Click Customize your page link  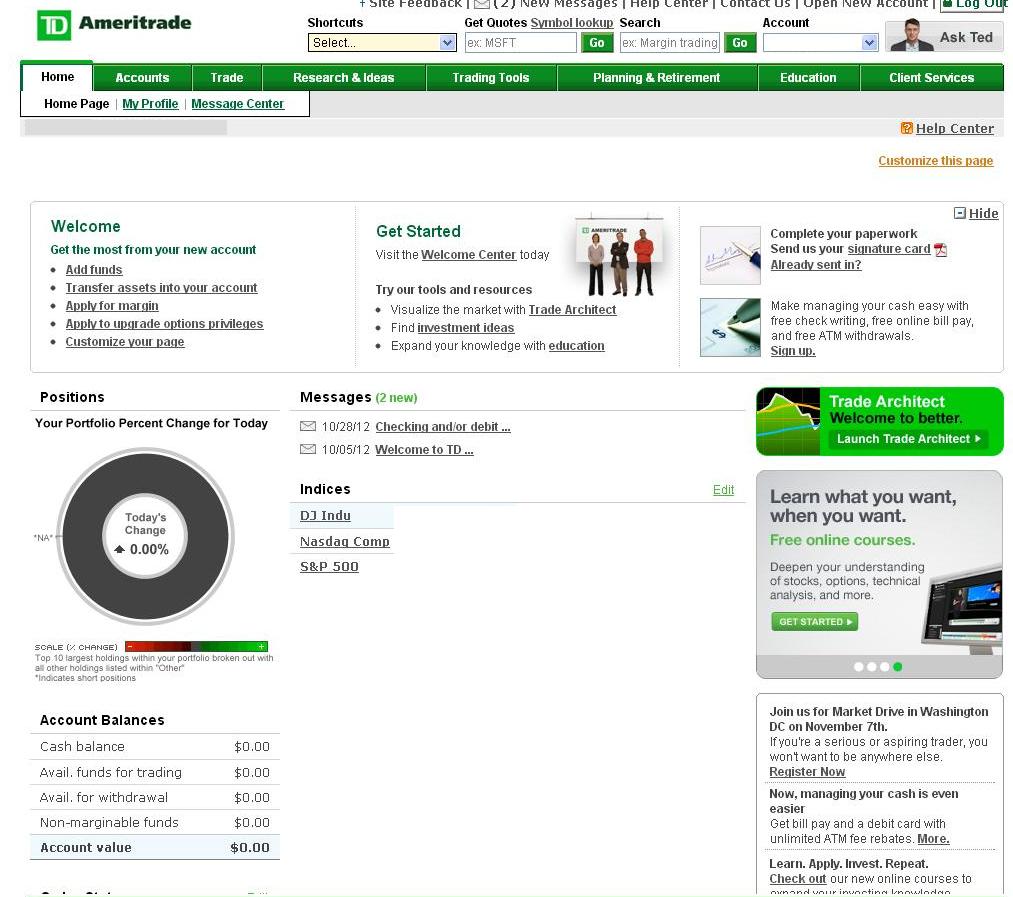coord(125,342)
